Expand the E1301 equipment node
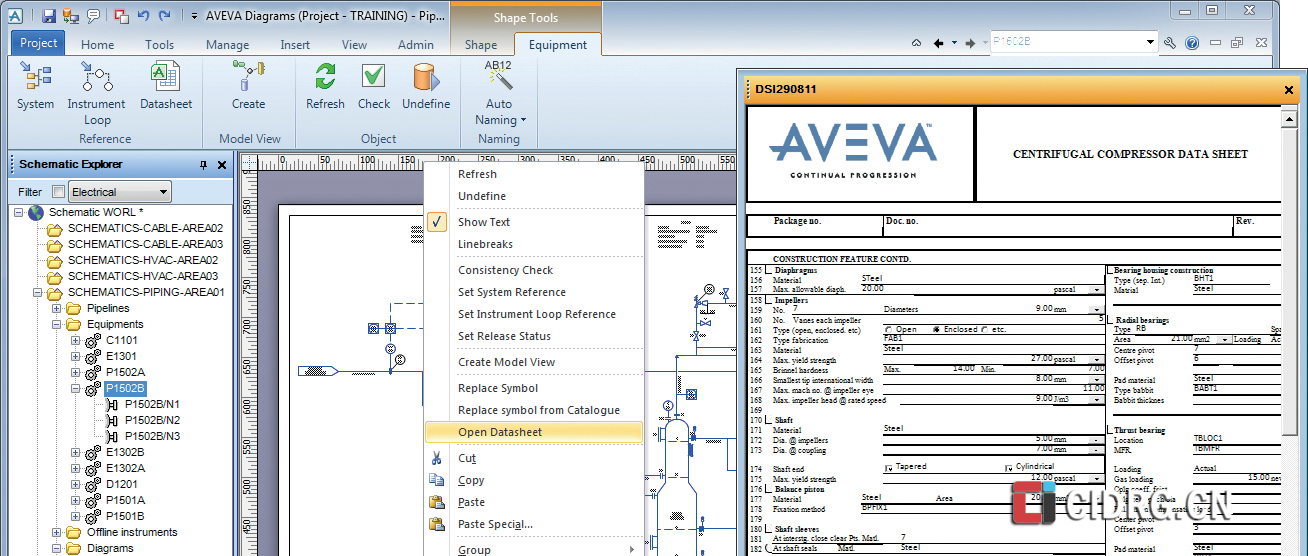Screen dimensions: 1308x556 click(x=76, y=356)
